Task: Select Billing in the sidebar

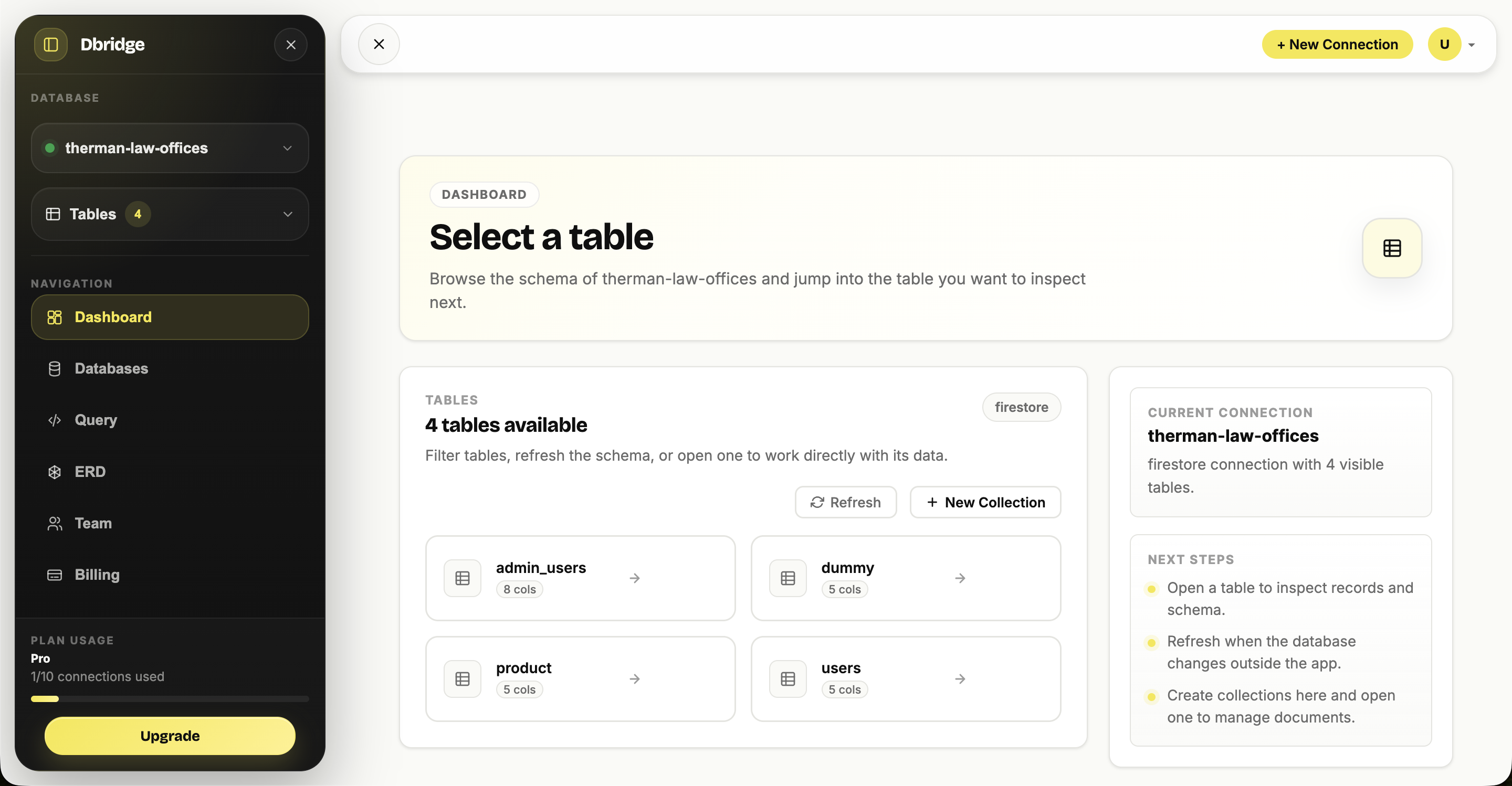Action: (97, 575)
